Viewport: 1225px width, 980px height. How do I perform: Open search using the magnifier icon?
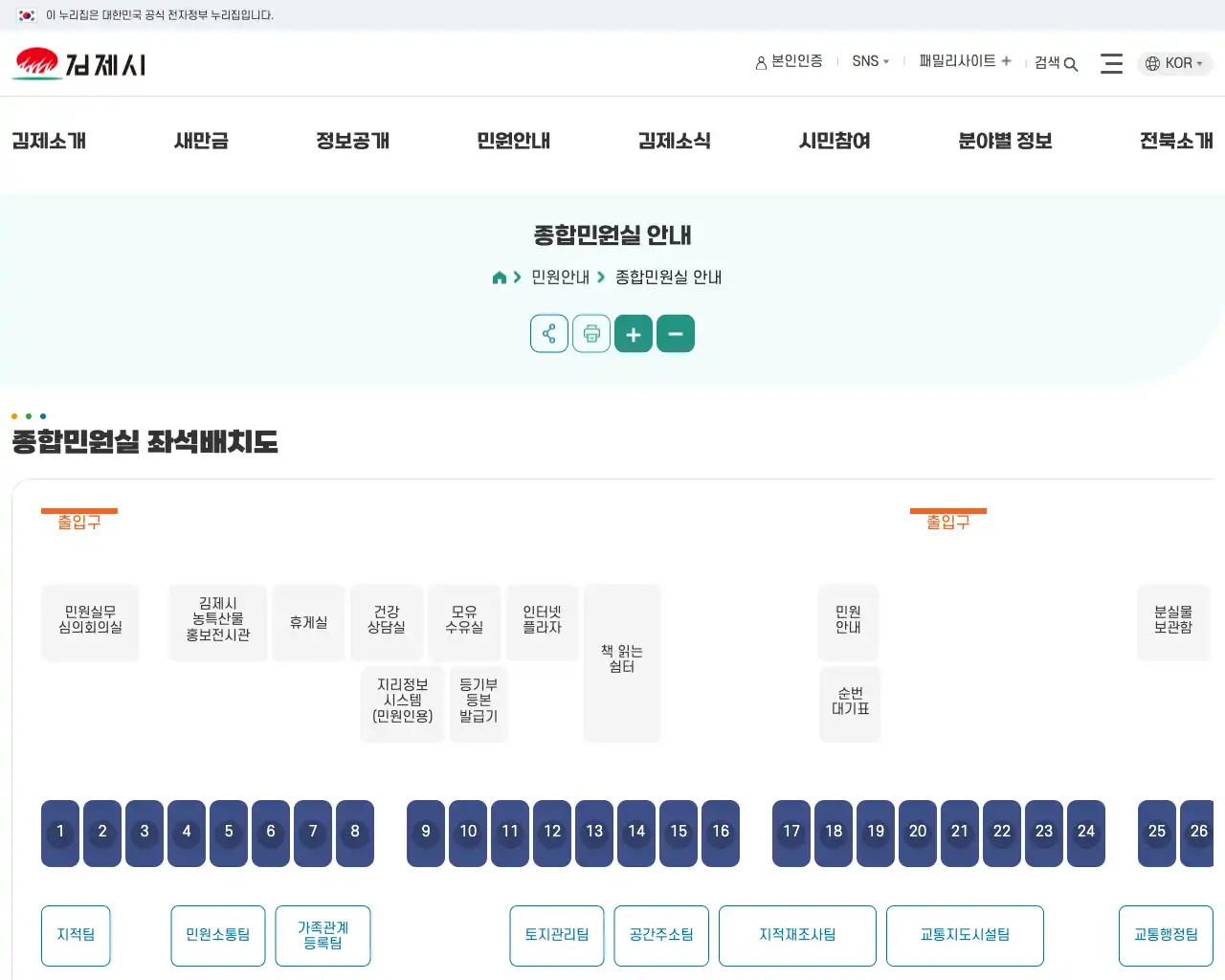click(1071, 63)
